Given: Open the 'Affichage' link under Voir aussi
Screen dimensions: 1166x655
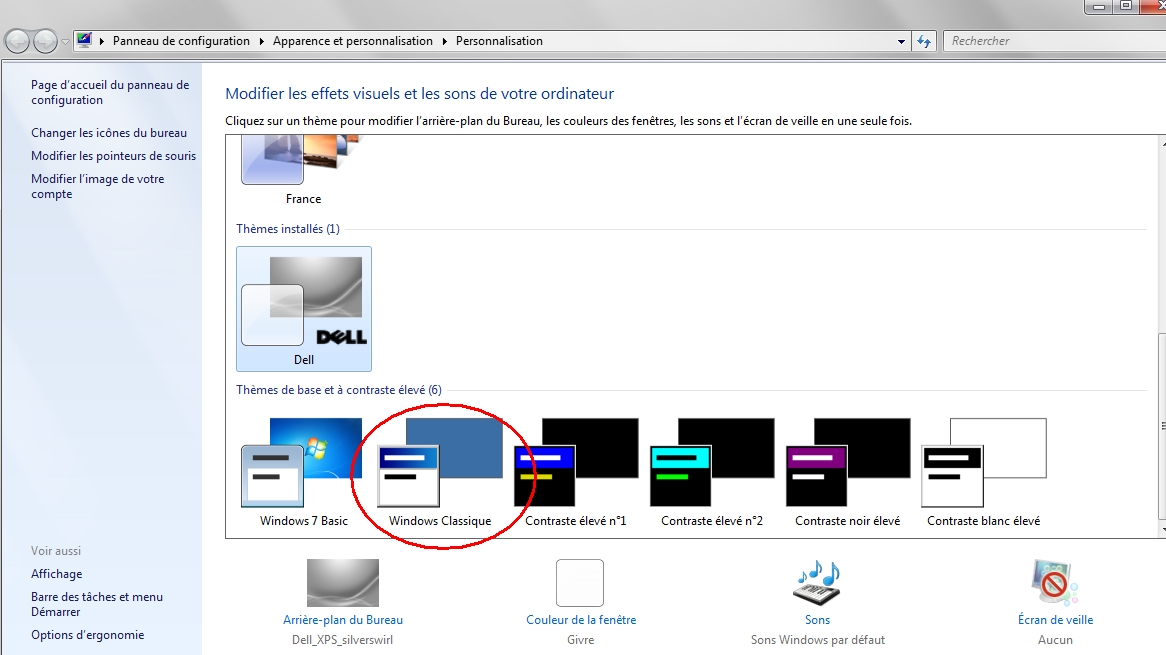Looking at the screenshot, I should 57,574.
